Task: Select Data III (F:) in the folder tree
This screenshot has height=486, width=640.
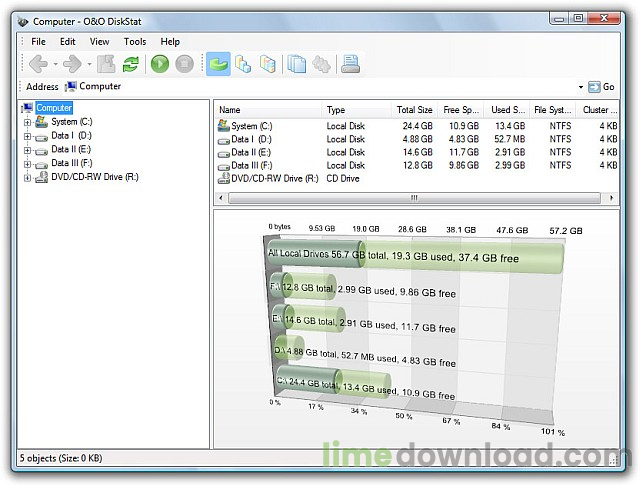Action: 71,163
